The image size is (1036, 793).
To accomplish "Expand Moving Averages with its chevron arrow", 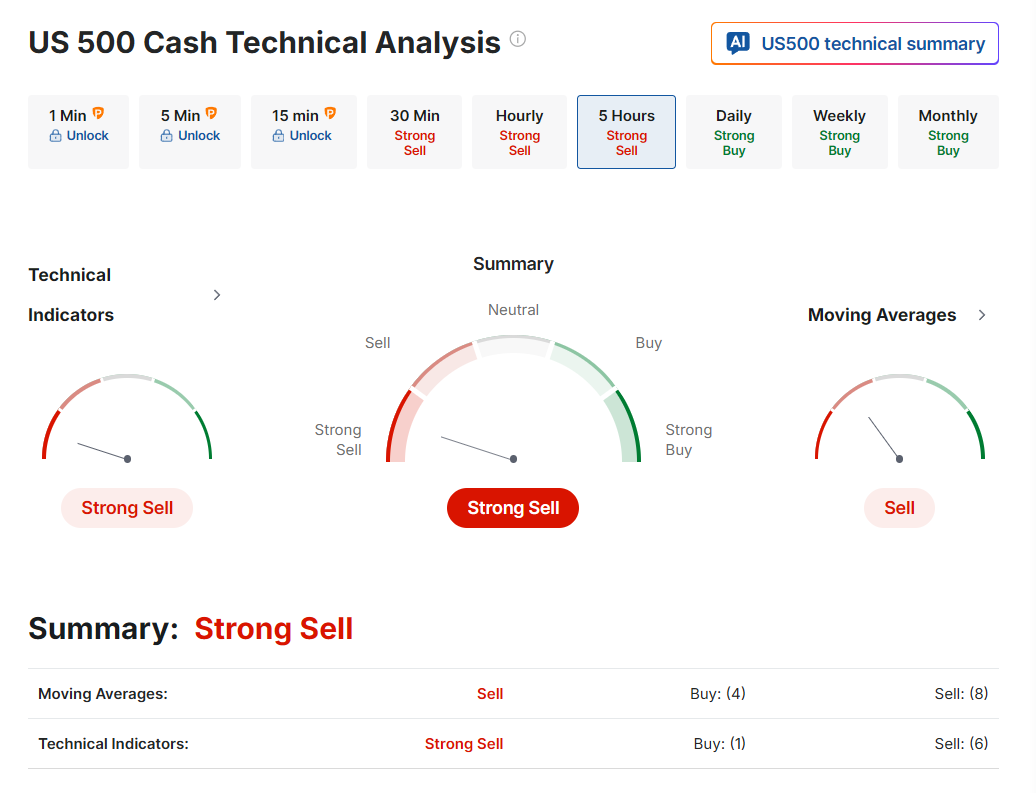I will [x=982, y=315].
